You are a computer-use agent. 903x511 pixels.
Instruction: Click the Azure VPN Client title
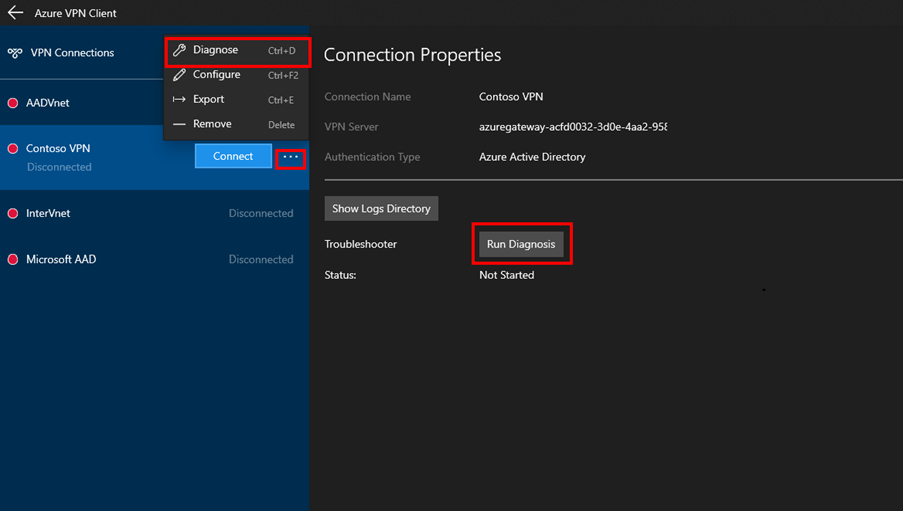coord(75,13)
